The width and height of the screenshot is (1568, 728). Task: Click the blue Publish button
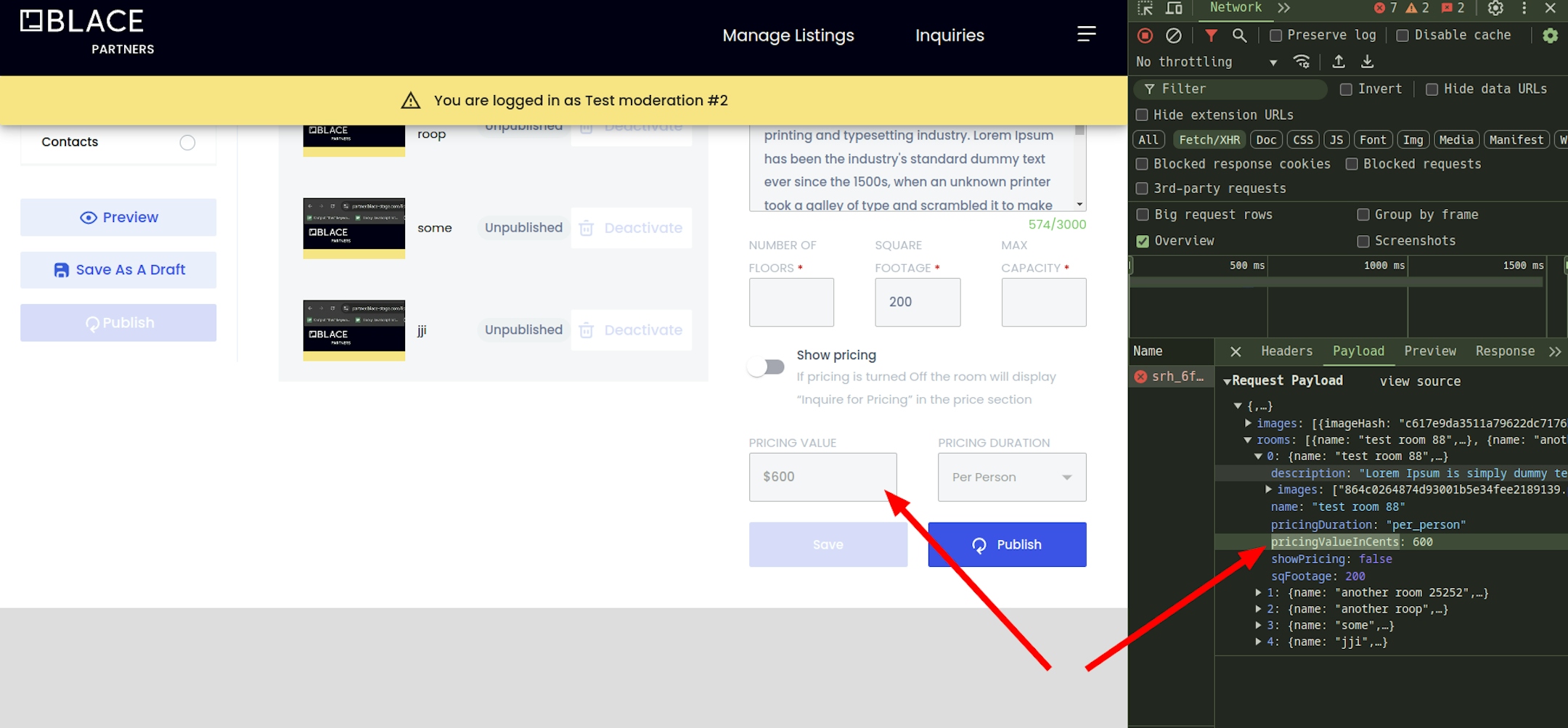tap(1006, 544)
